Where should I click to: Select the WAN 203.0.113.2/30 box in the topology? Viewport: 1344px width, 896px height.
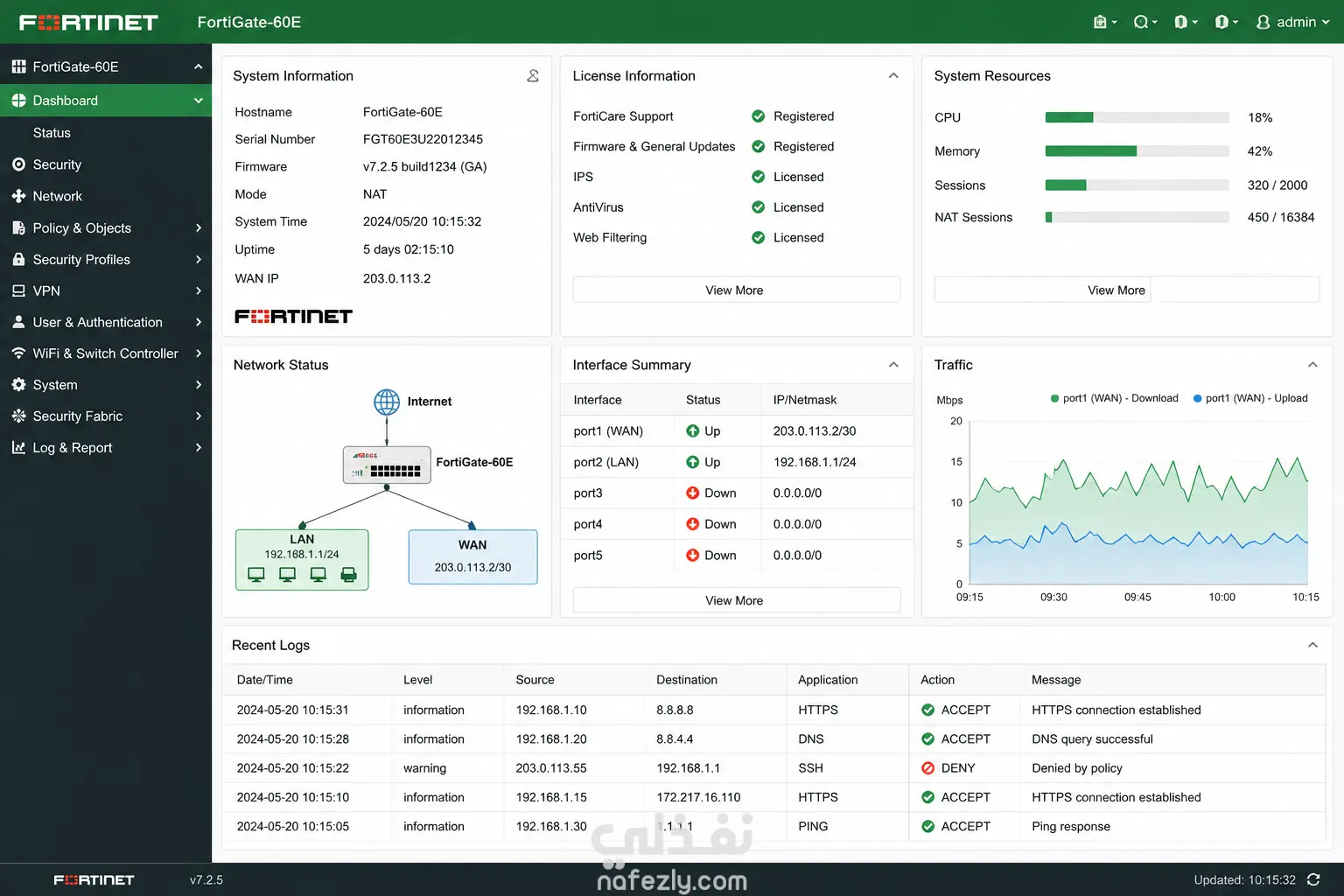tap(472, 556)
